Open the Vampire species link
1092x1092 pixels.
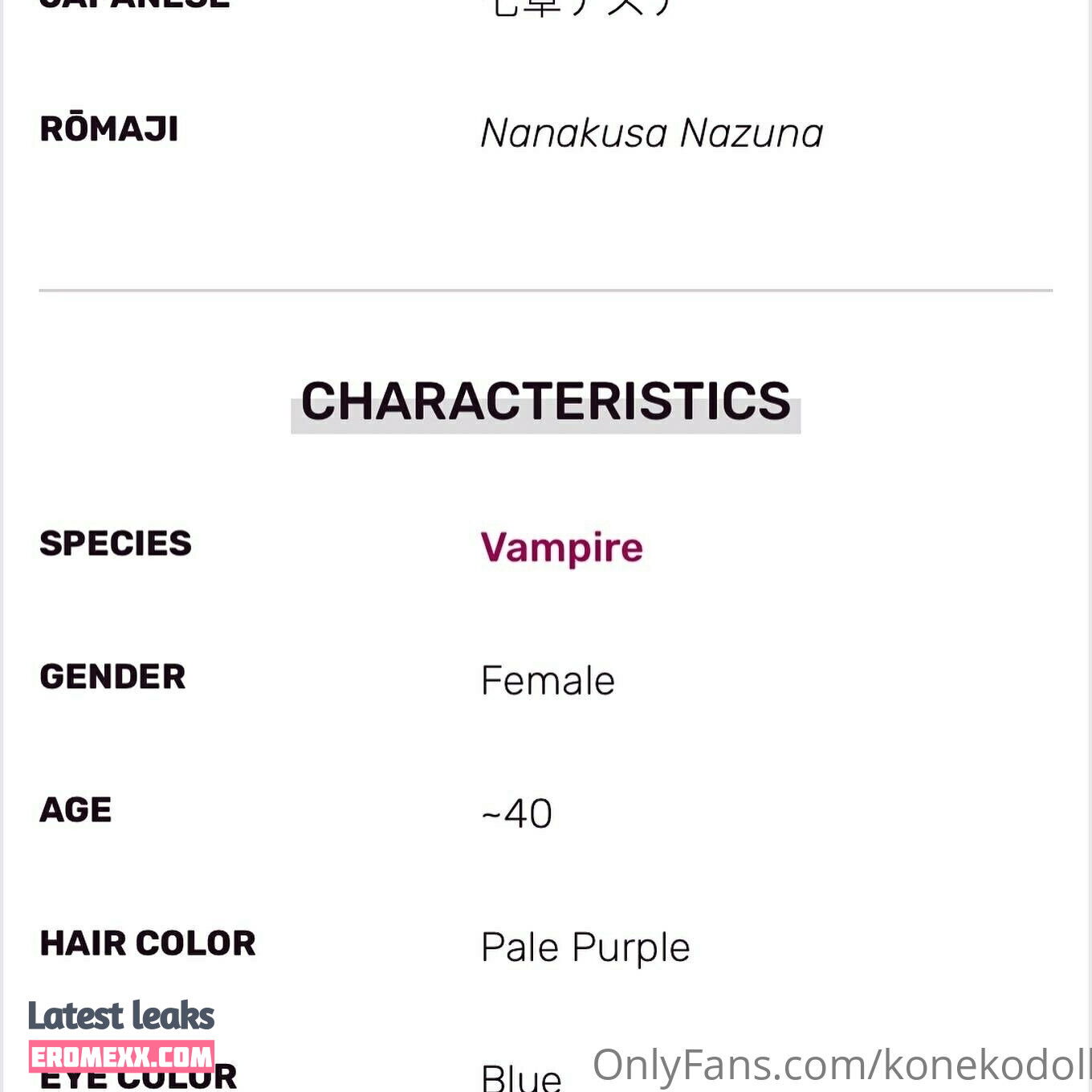pos(561,548)
